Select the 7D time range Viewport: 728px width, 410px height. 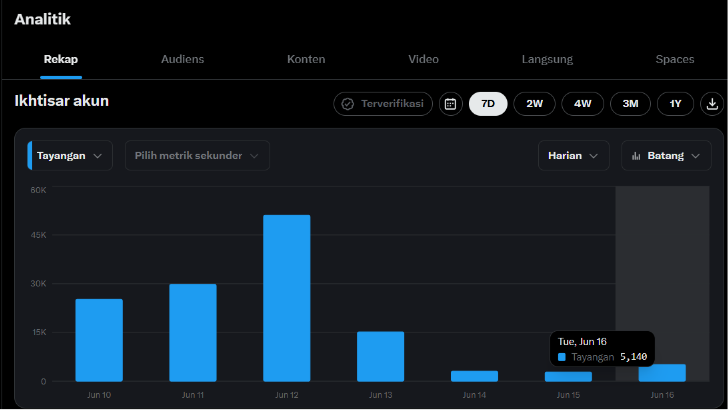pyautogui.click(x=488, y=104)
